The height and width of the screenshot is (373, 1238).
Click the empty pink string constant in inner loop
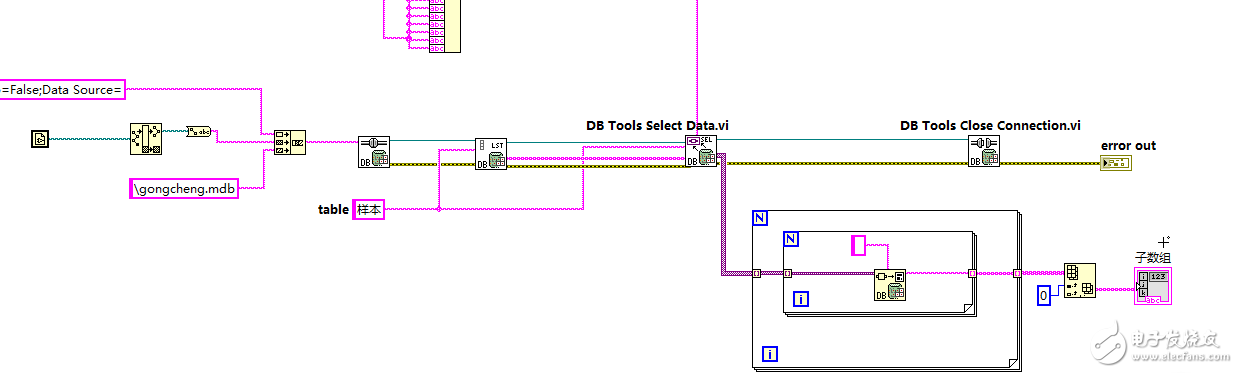858,245
